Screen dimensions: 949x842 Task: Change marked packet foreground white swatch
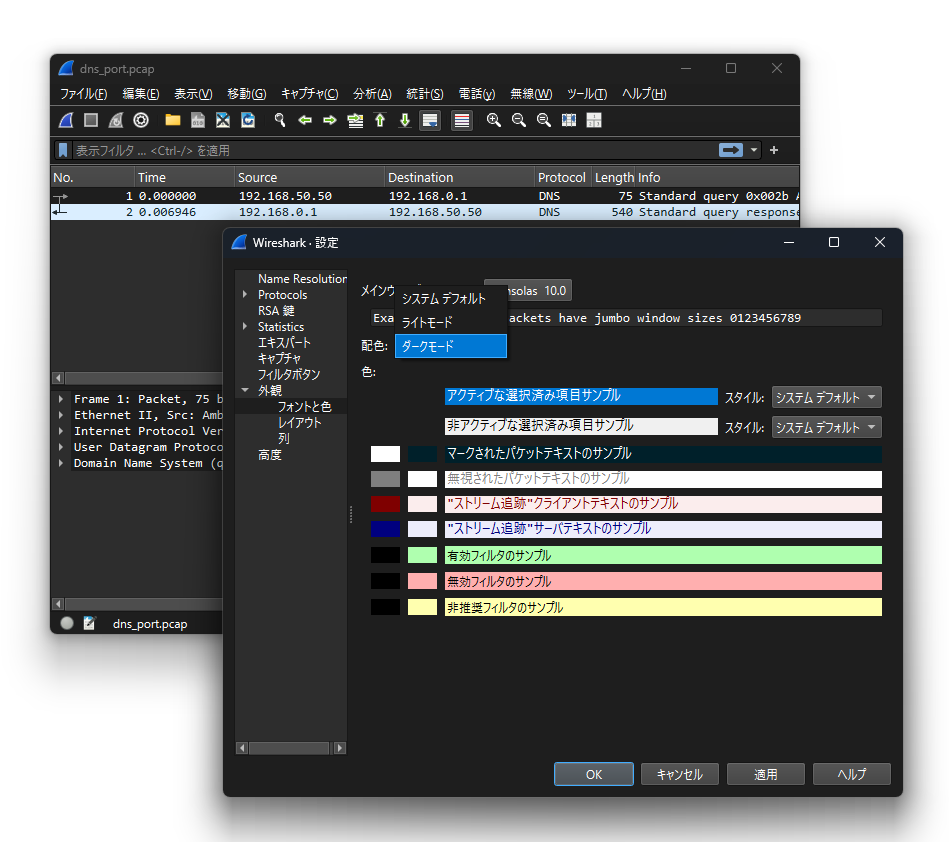pos(386,454)
